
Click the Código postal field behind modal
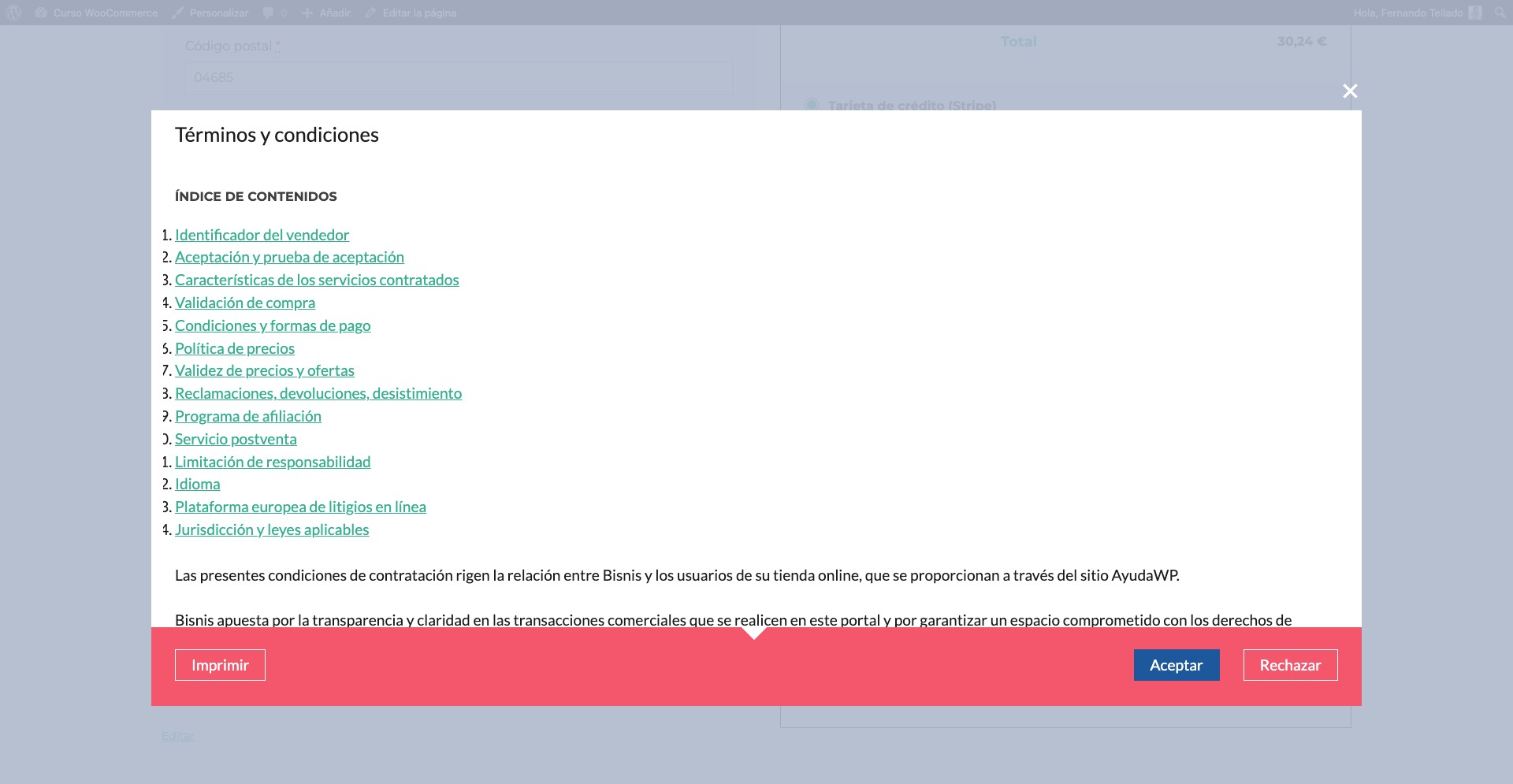click(458, 78)
